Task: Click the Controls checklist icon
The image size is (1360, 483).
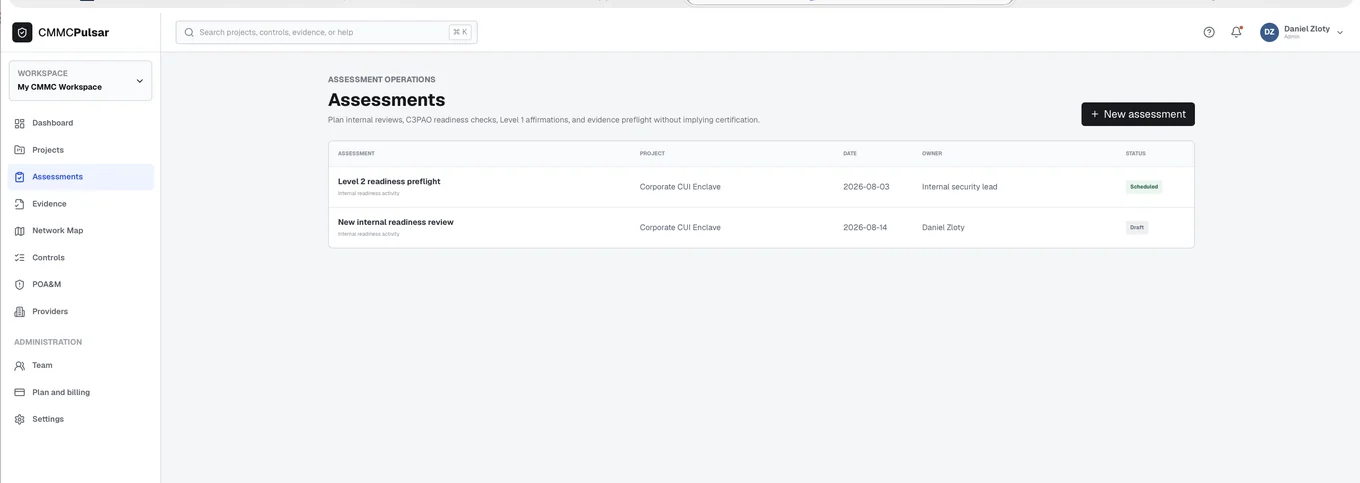Action: [x=19, y=258]
